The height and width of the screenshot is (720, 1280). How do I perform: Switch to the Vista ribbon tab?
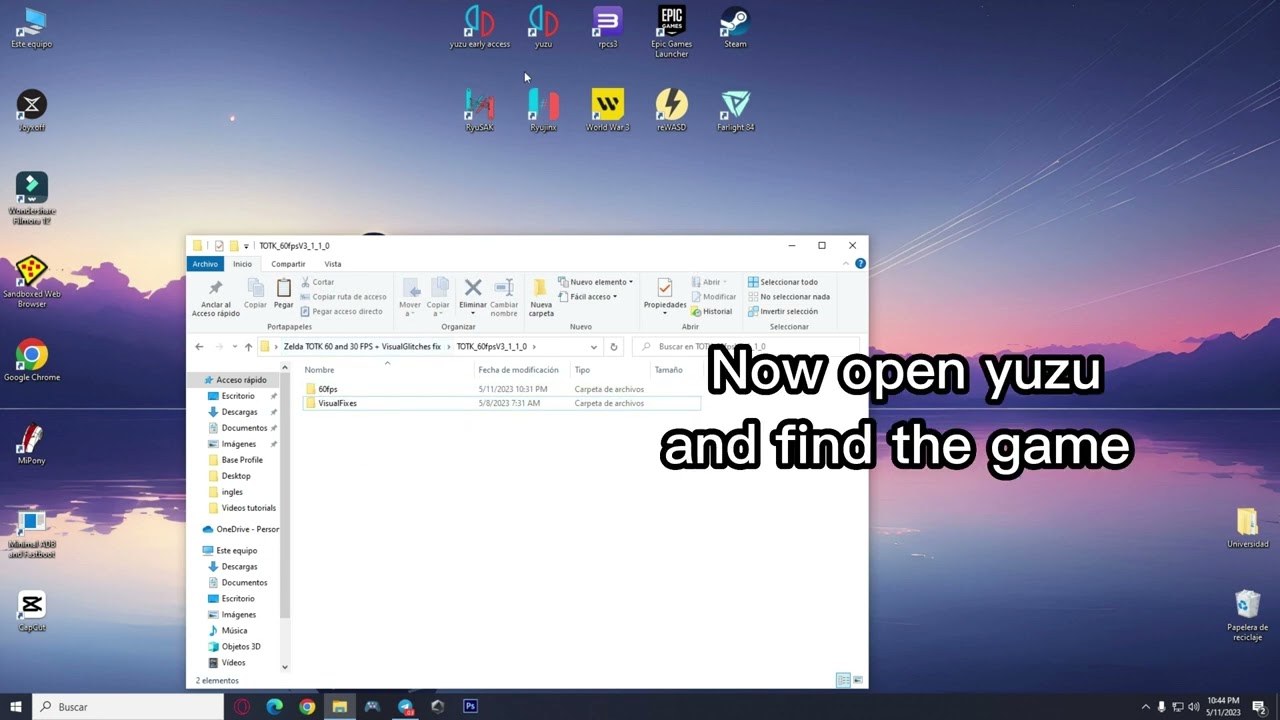pyautogui.click(x=332, y=264)
